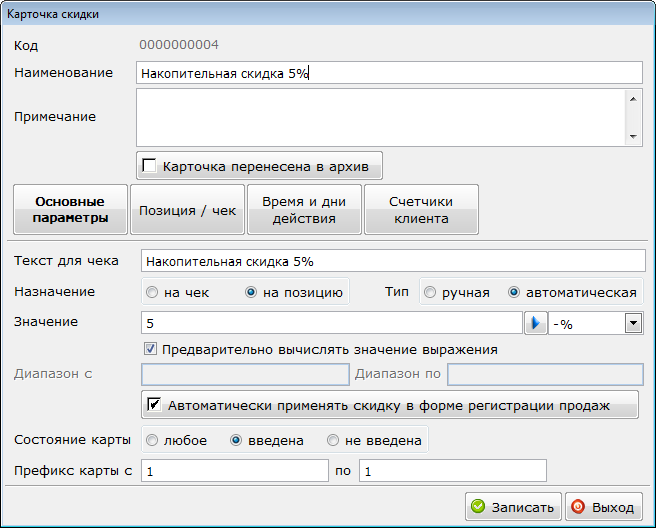
Task: Focus the Текст для чека field
Action: coord(393,261)
